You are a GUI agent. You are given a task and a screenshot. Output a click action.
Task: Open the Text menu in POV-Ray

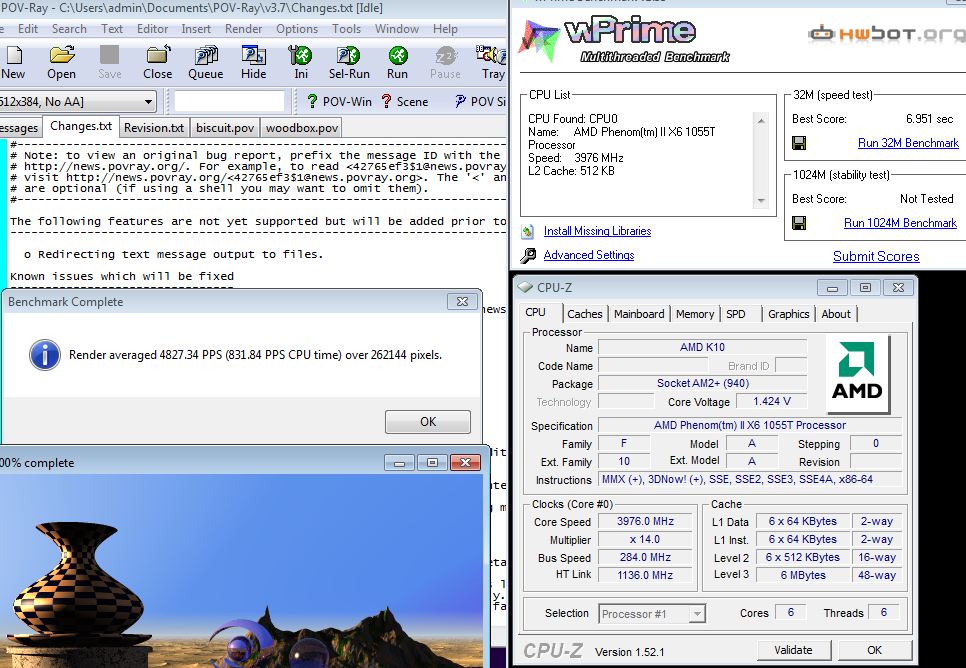coord(112,29)
